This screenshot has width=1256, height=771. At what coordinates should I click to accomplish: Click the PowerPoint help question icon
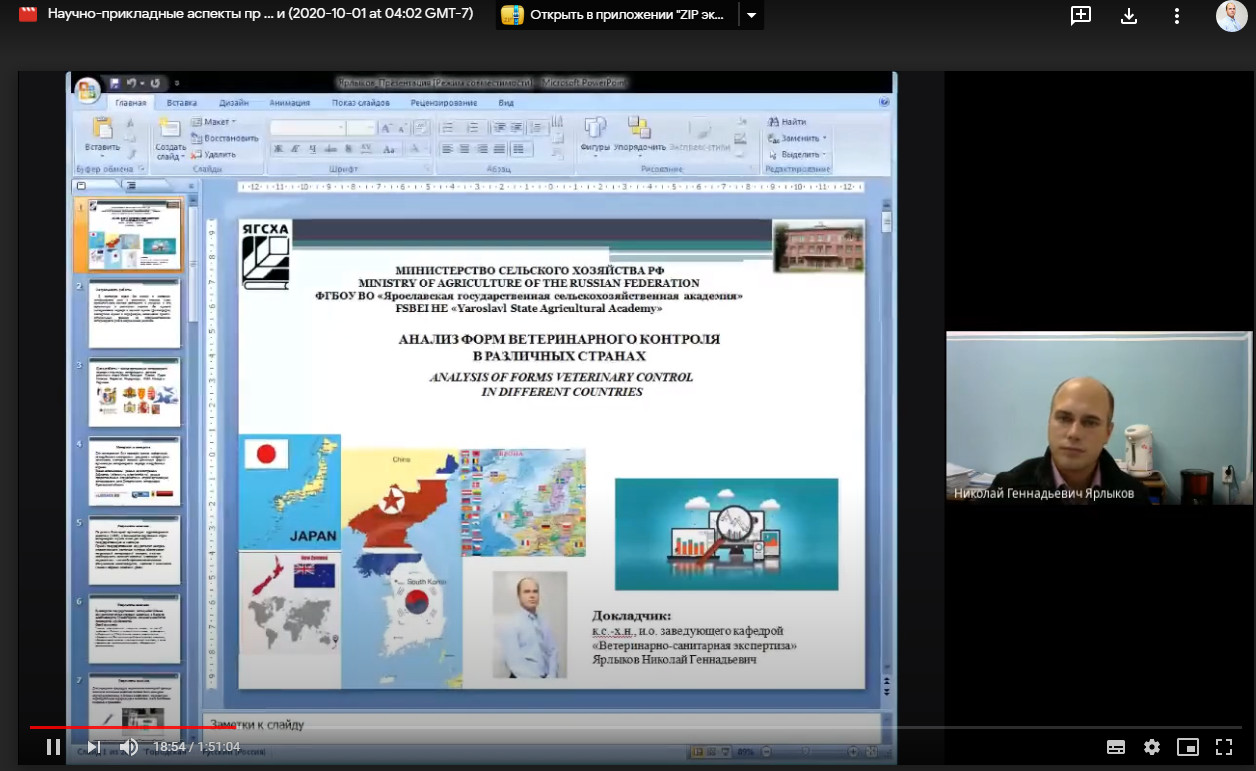click(x=884, y=102)
